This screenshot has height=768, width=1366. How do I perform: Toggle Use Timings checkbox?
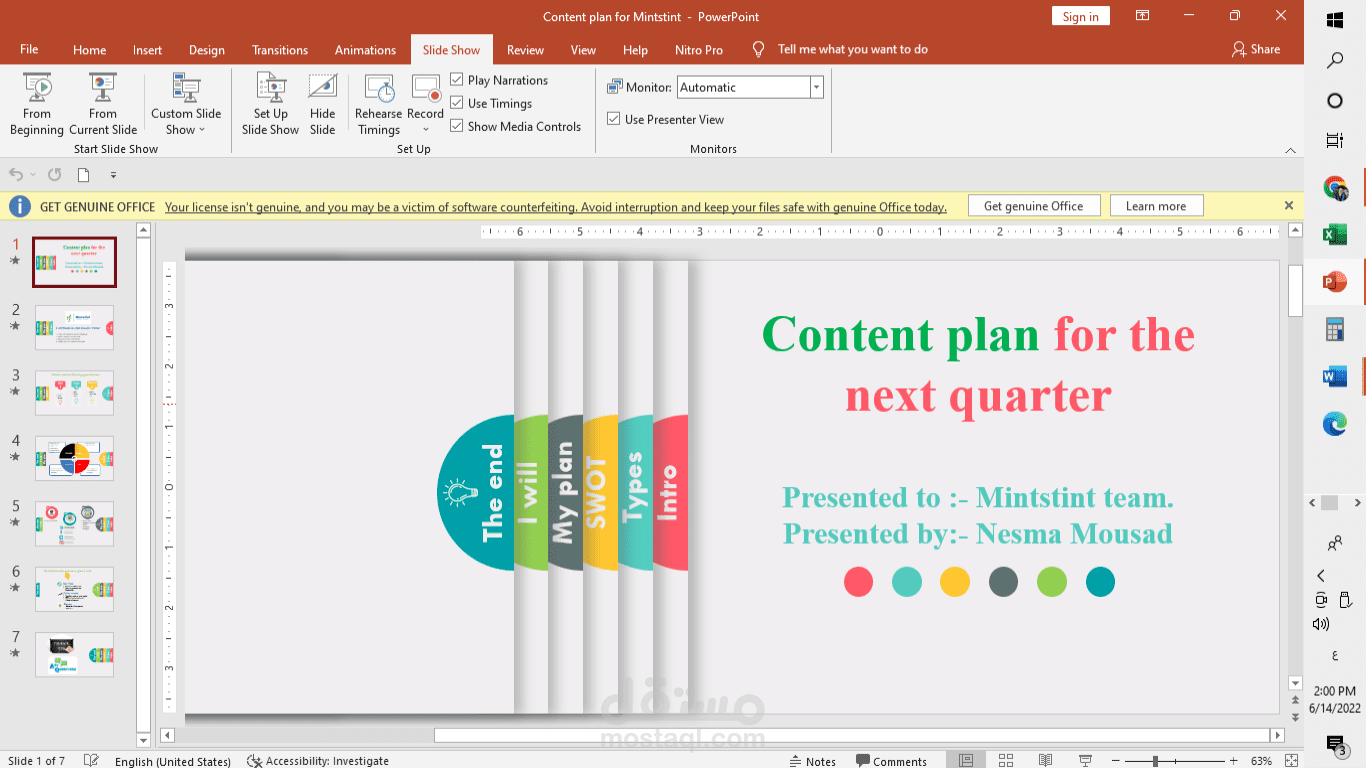(457, 103)
